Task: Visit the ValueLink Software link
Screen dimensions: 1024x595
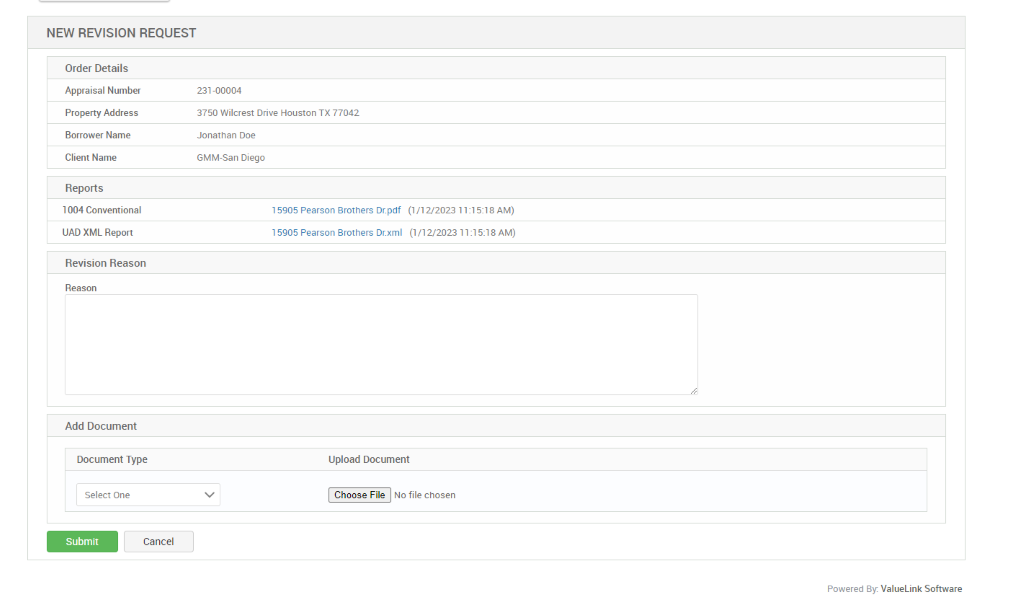Action: pos(920,589)
